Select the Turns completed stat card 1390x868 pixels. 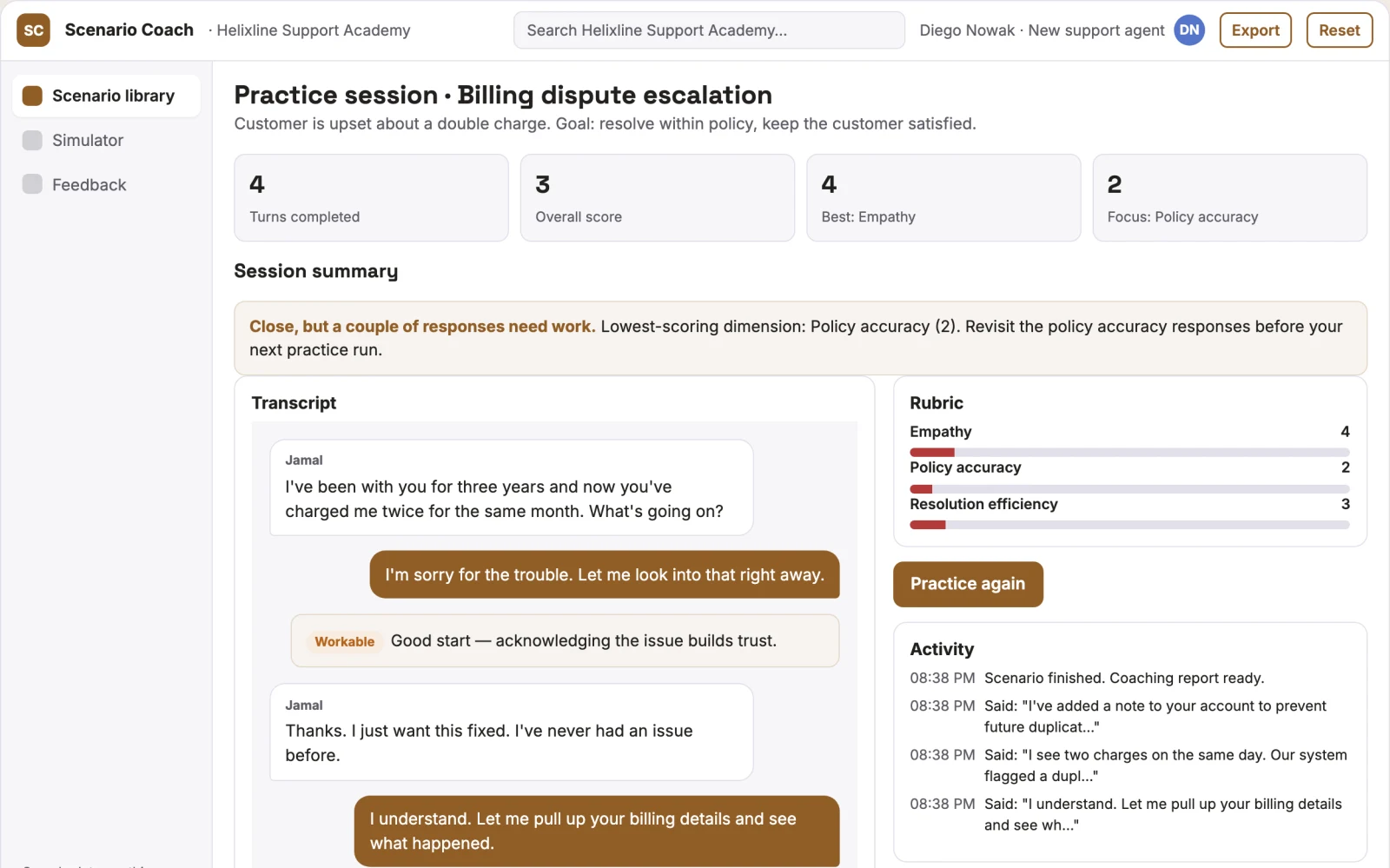(371, 198)
